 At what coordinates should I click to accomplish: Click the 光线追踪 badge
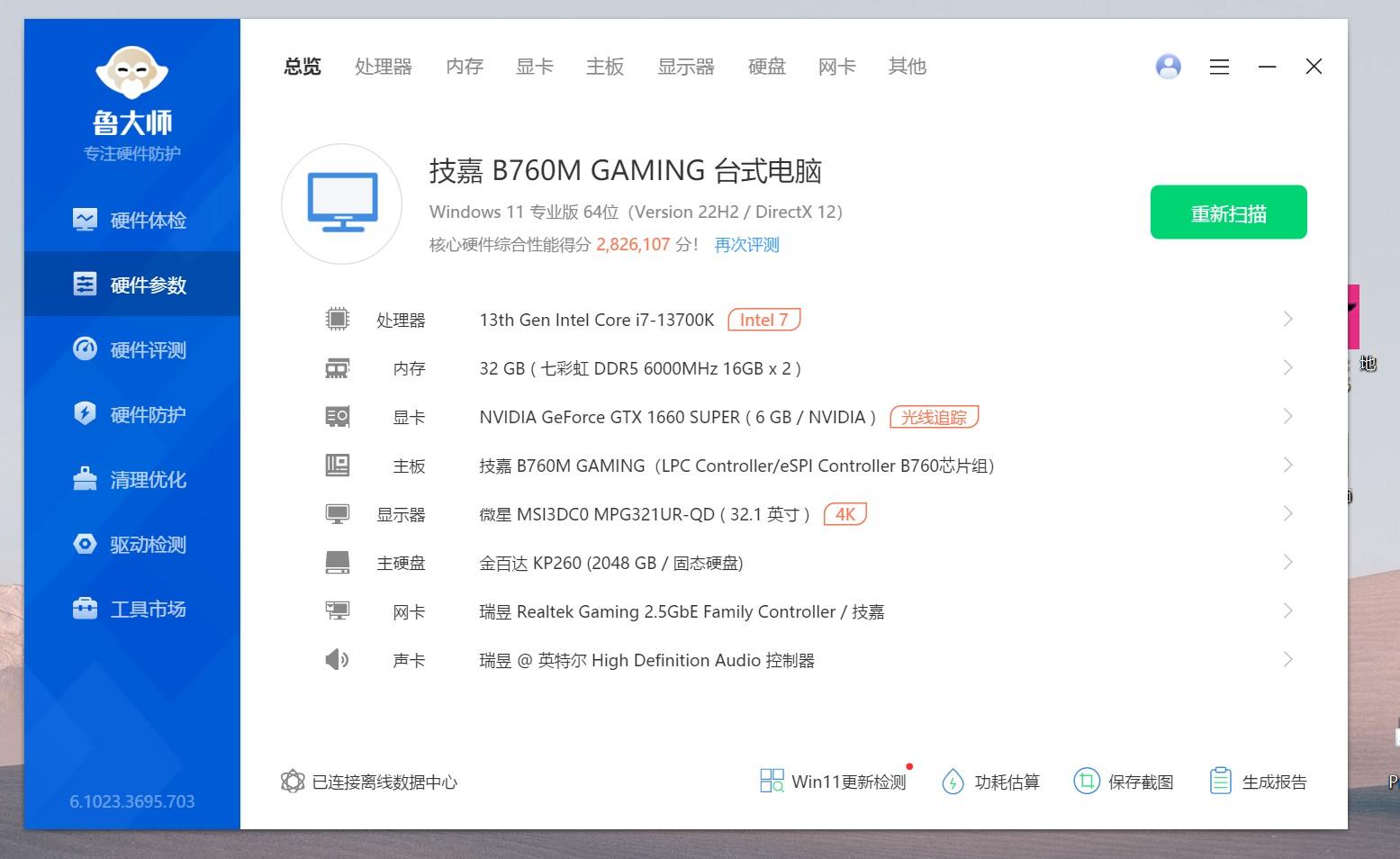coord(934,417)
